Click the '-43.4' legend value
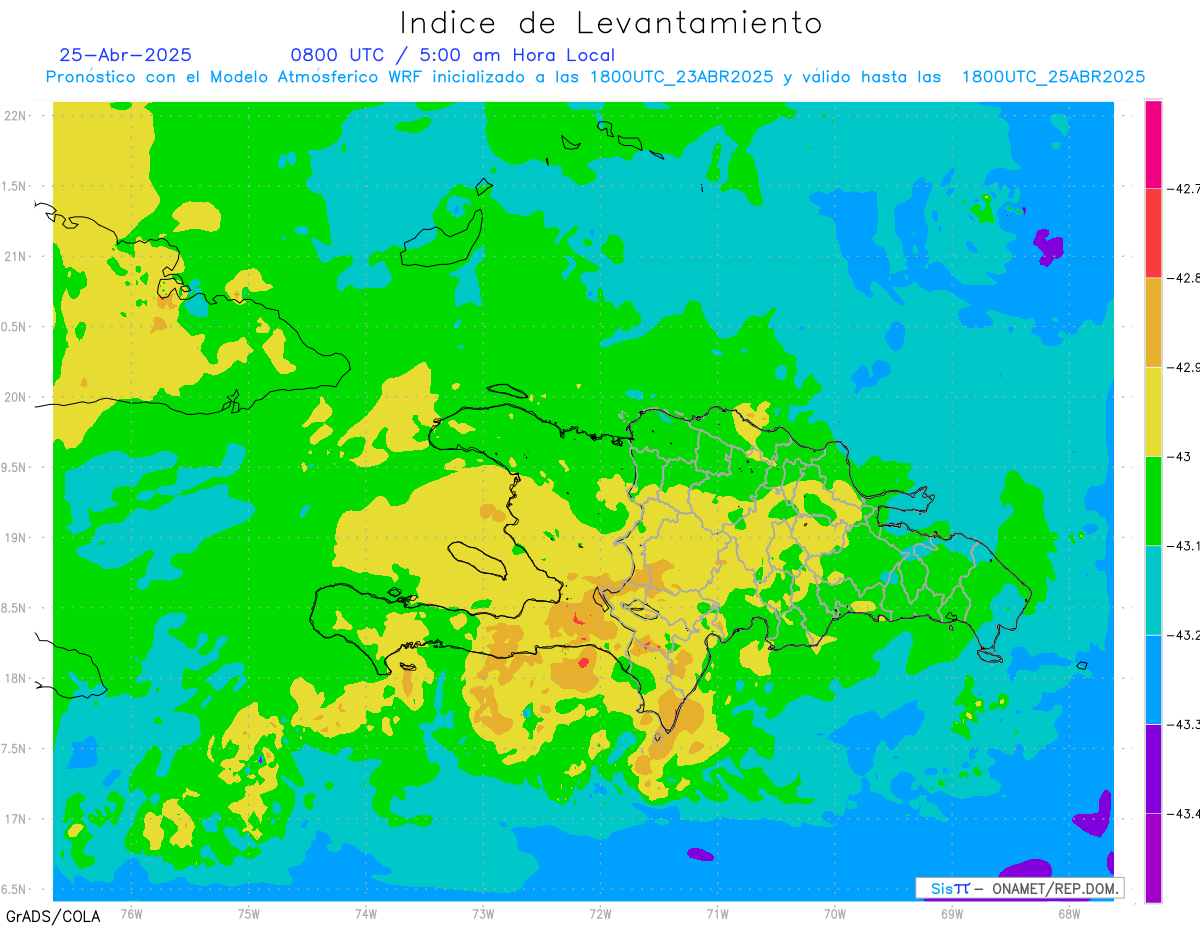This screenshot has width=1200, height=927. coord(1185,813)
